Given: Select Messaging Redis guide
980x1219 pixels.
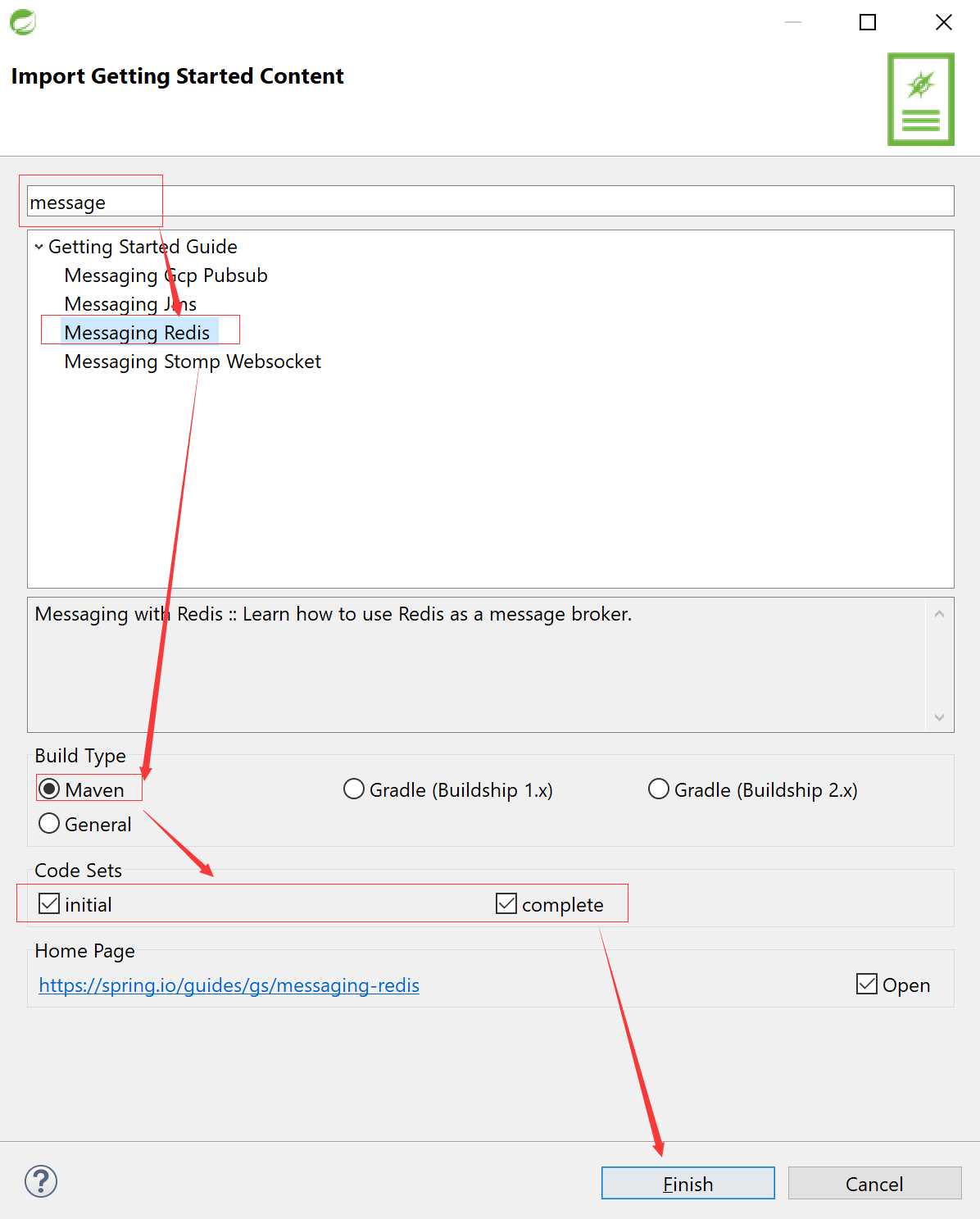Looking at the screenshot, I should coord(137,333).
